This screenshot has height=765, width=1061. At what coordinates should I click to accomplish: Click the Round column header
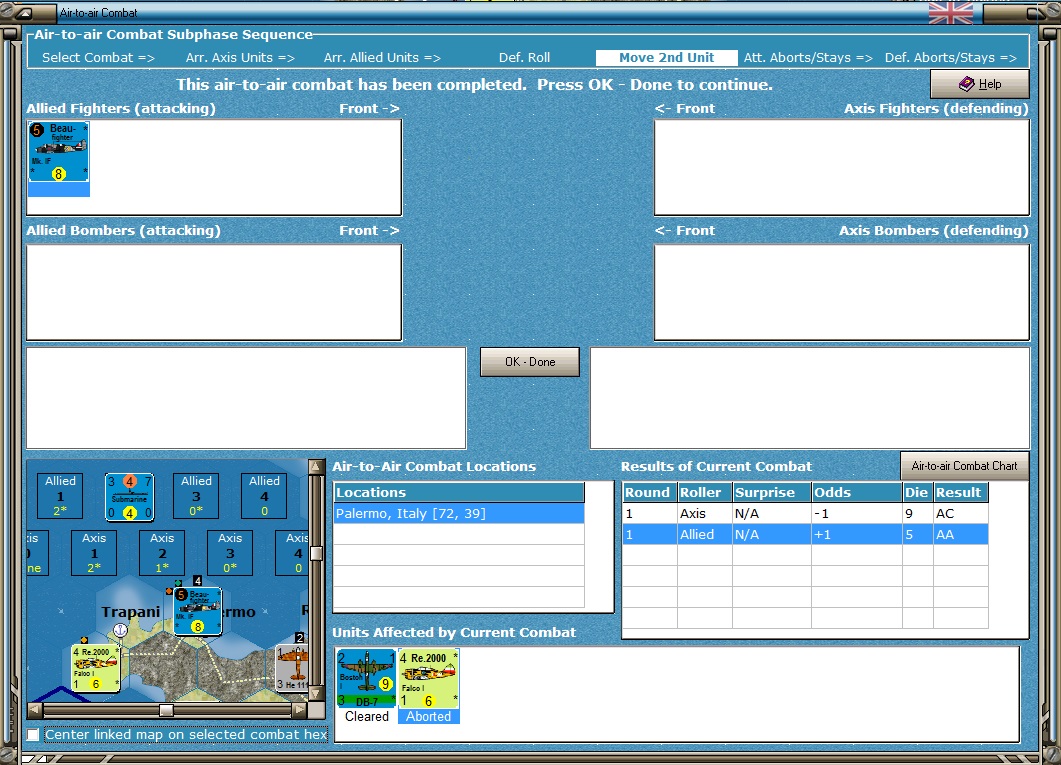(650, 492)
